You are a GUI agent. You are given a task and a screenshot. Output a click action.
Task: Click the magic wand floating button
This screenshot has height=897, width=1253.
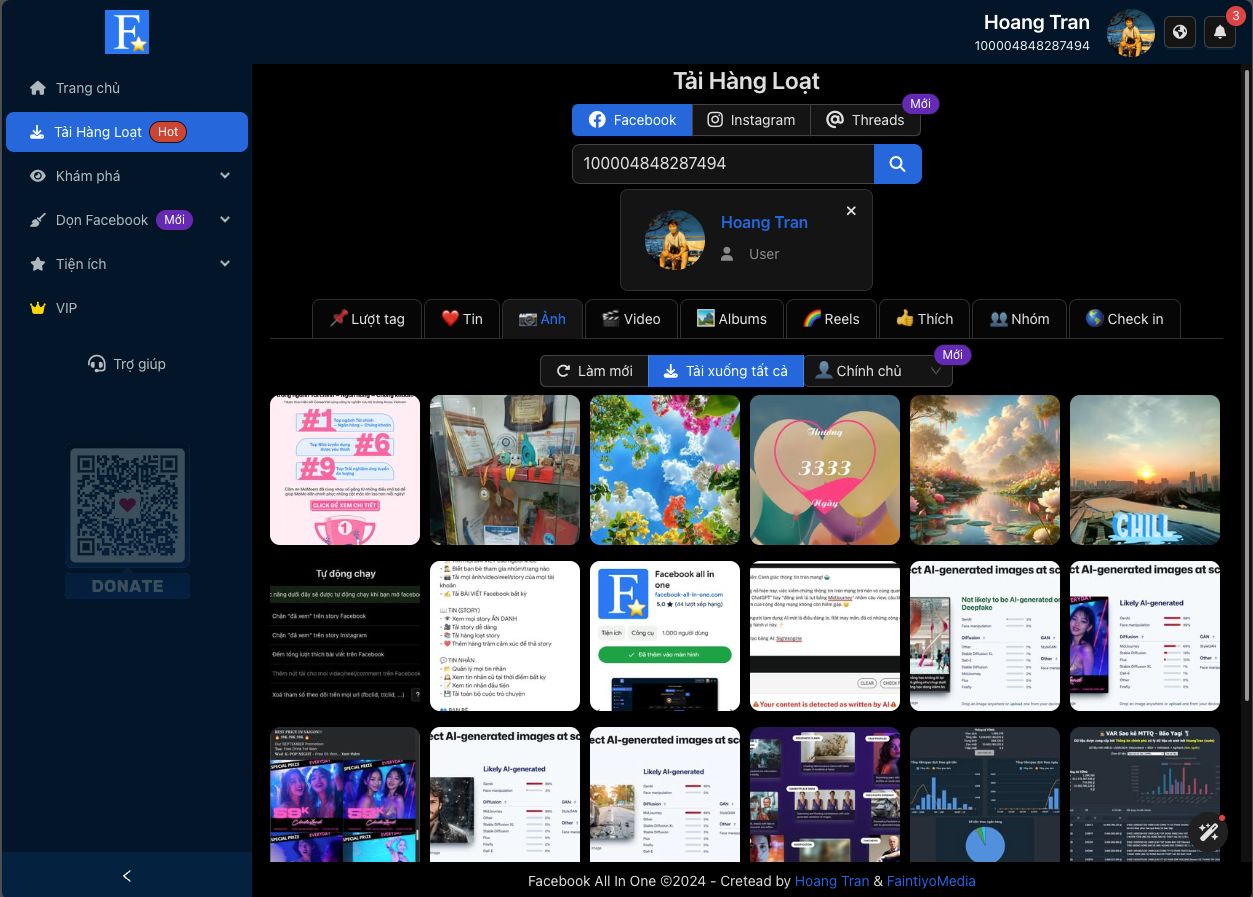click(x=1208, y=832)
